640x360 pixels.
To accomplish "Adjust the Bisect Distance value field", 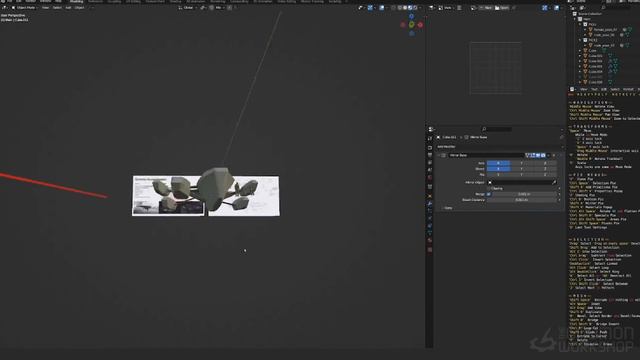I will (x=522, y=200).
